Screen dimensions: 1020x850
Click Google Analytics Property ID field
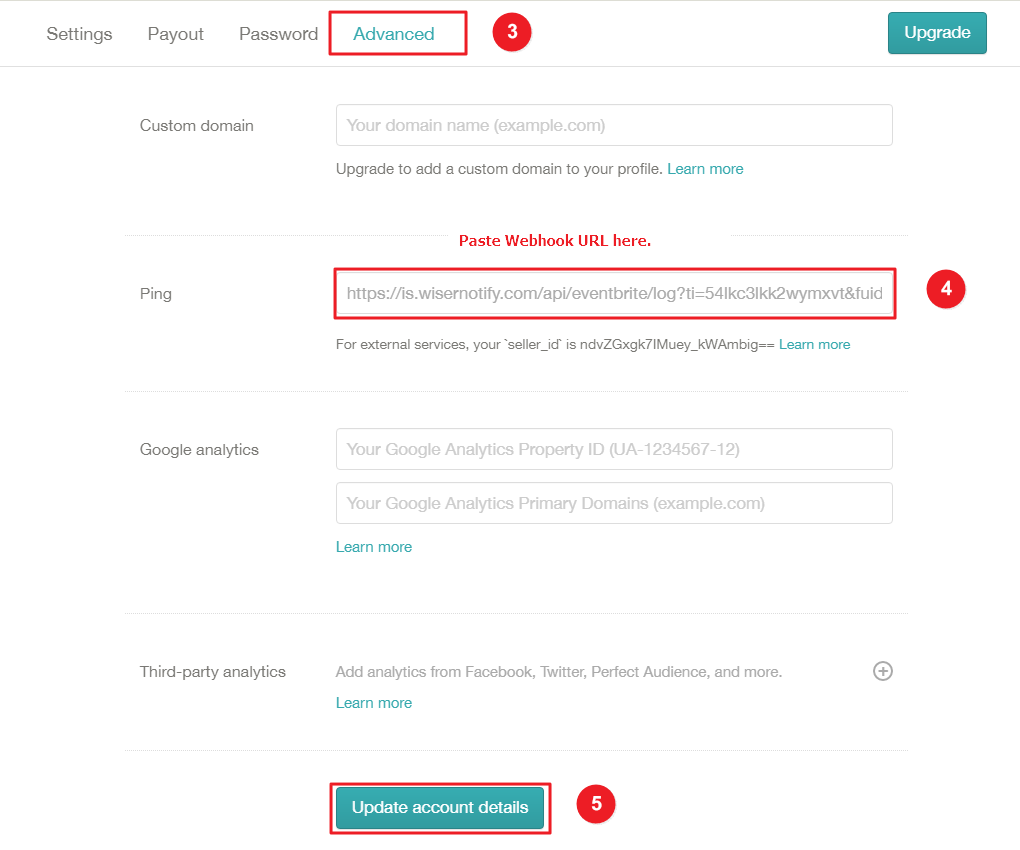(x=614, y=449)
